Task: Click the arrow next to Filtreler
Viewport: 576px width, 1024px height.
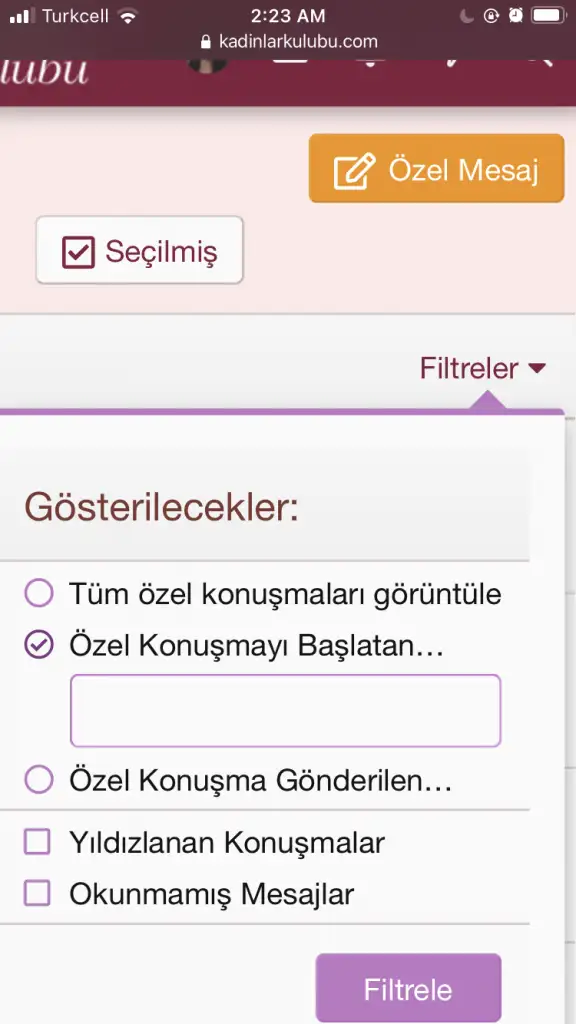Action: point(537,369)
